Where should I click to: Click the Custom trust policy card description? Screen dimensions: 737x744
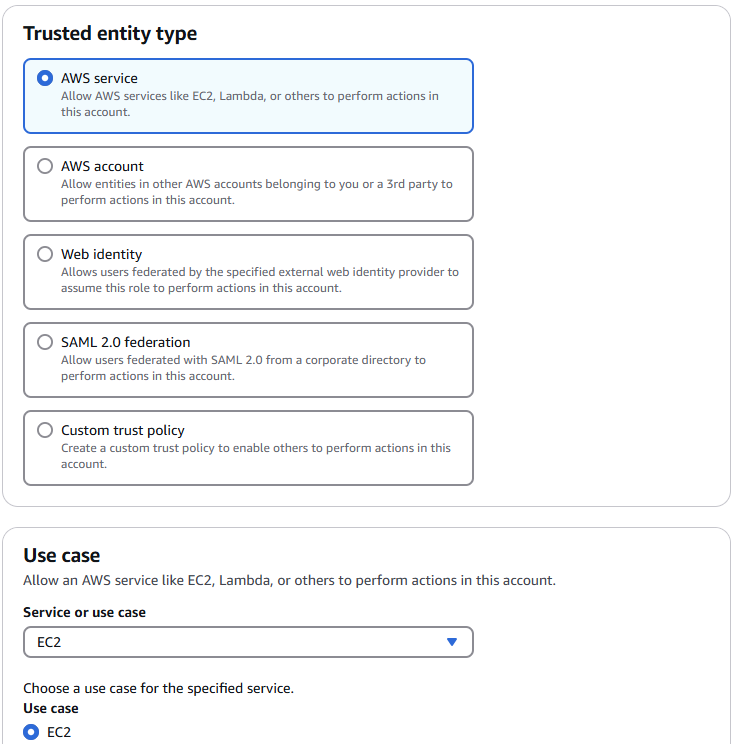point(256,456)
